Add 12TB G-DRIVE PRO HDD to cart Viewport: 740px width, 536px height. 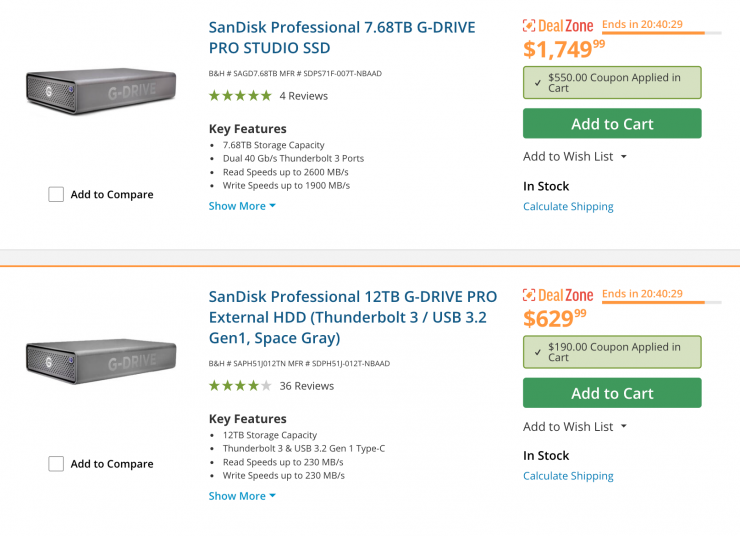point(612,393)
